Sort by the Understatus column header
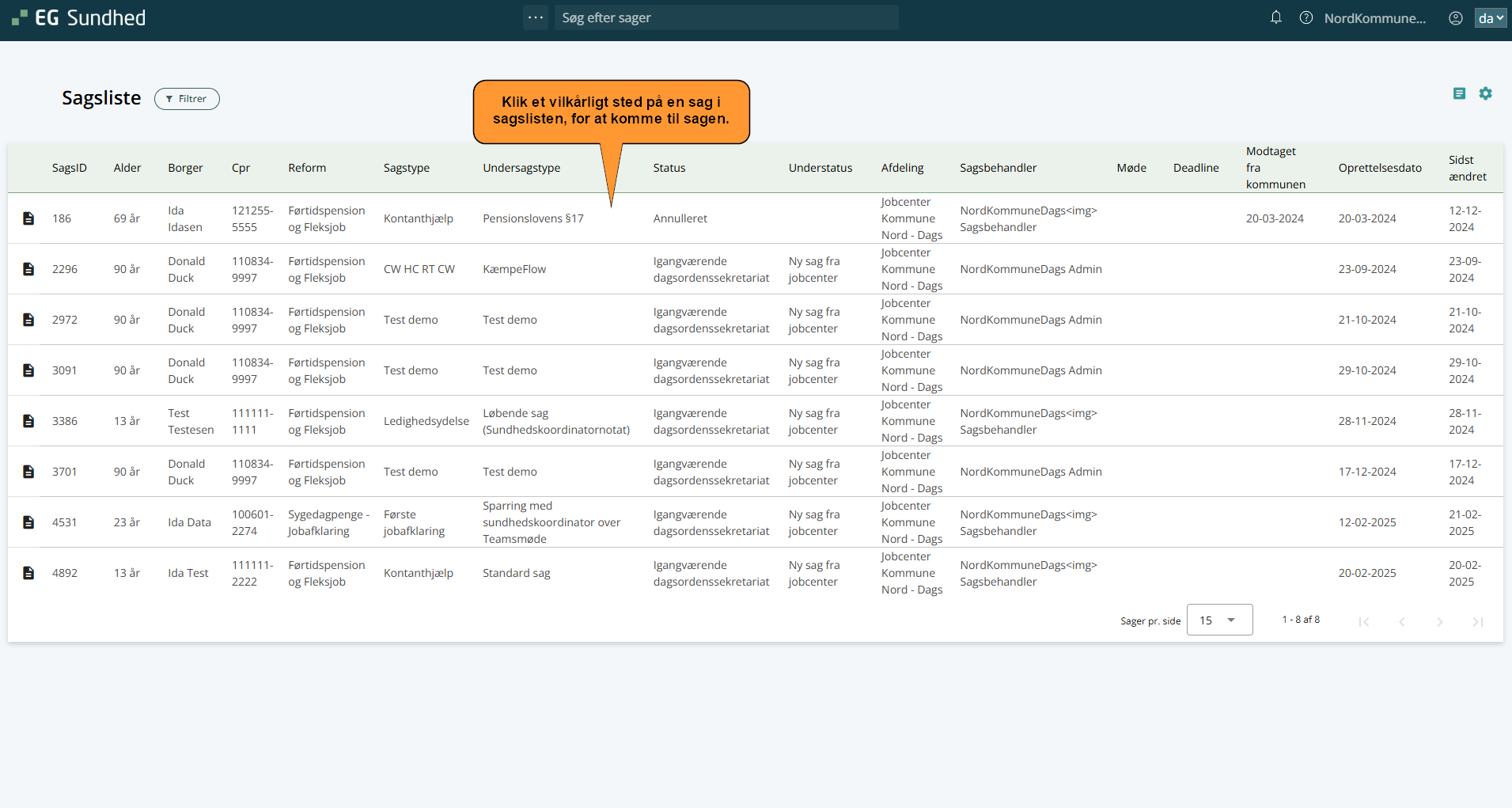The image size is (1512, 808). pos(820,168)
